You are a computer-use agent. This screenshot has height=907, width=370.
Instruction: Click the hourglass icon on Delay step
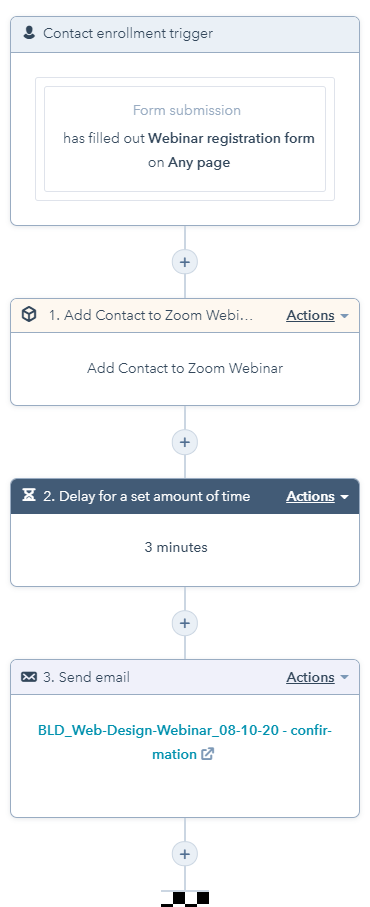pyautogui.click(x=29, y=496)
